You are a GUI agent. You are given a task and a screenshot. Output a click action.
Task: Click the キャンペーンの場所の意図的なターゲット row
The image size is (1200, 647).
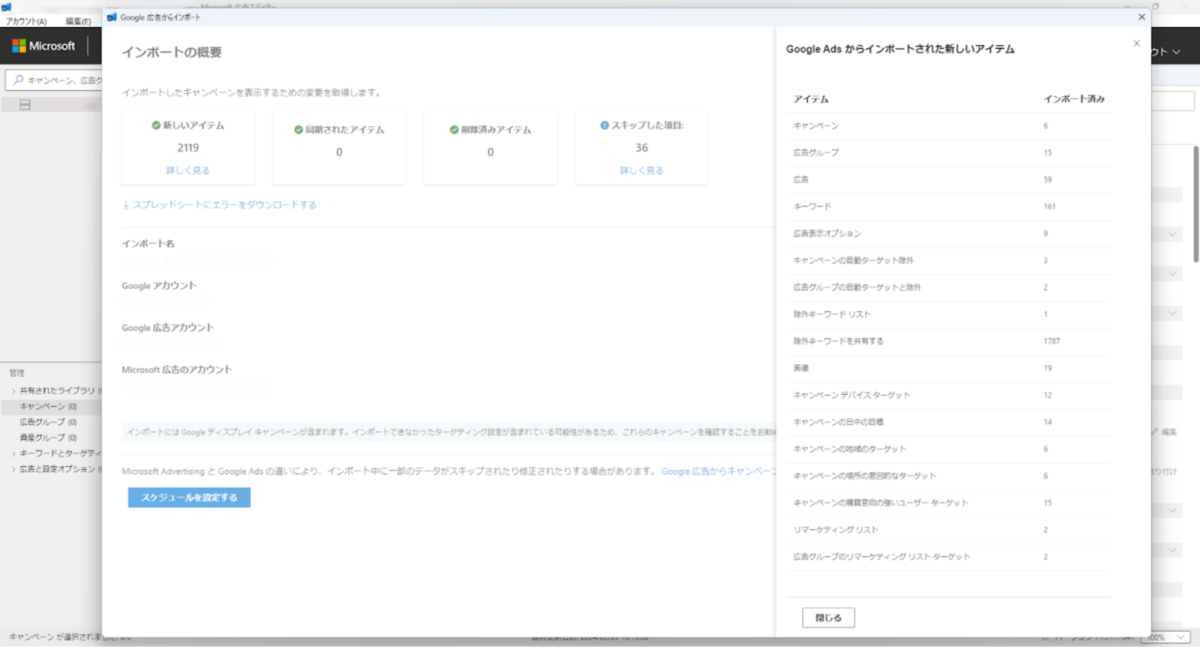coord(950,476)
